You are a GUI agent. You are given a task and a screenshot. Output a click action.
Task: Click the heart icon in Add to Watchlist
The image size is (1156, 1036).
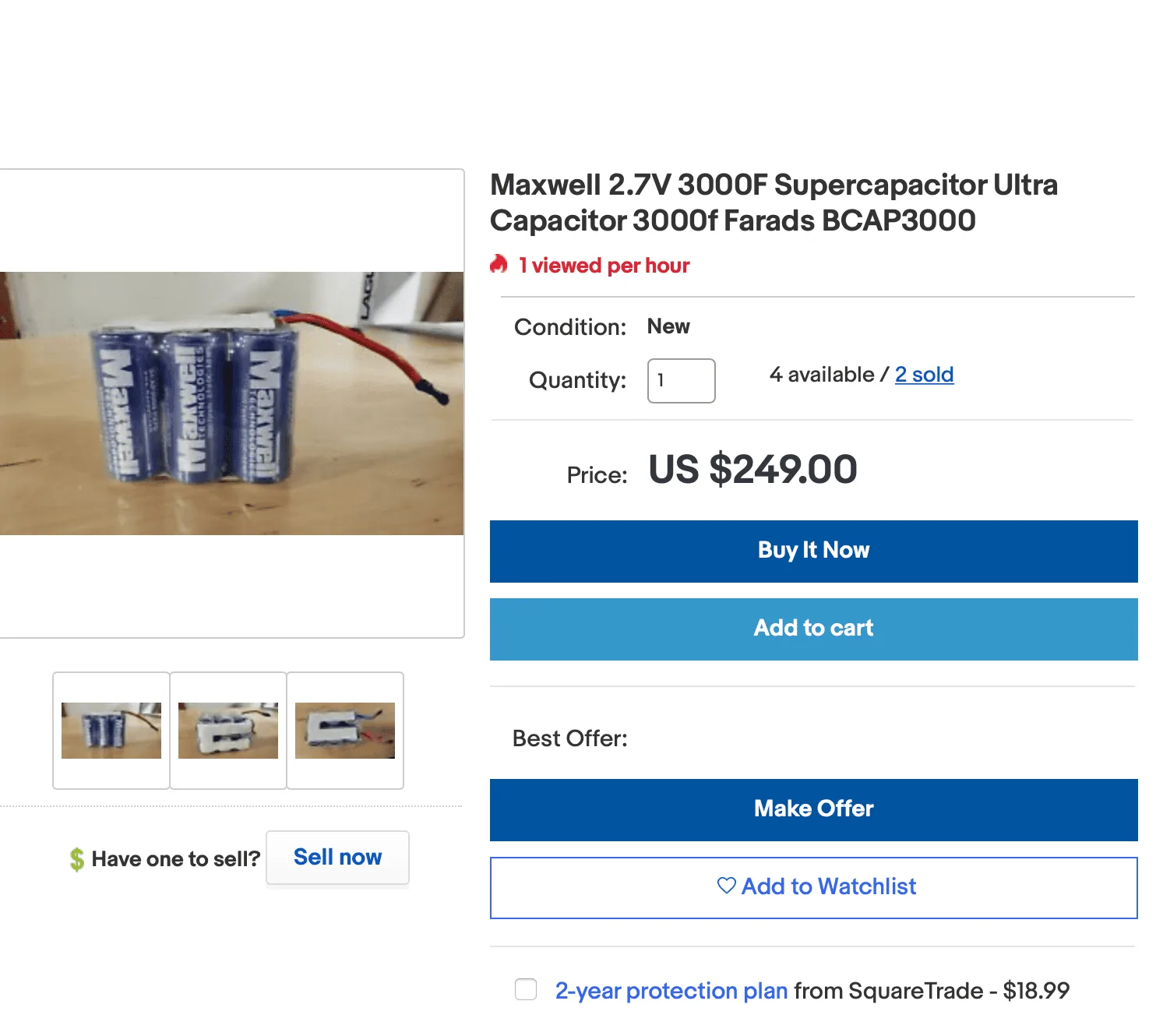pos(726,886)
